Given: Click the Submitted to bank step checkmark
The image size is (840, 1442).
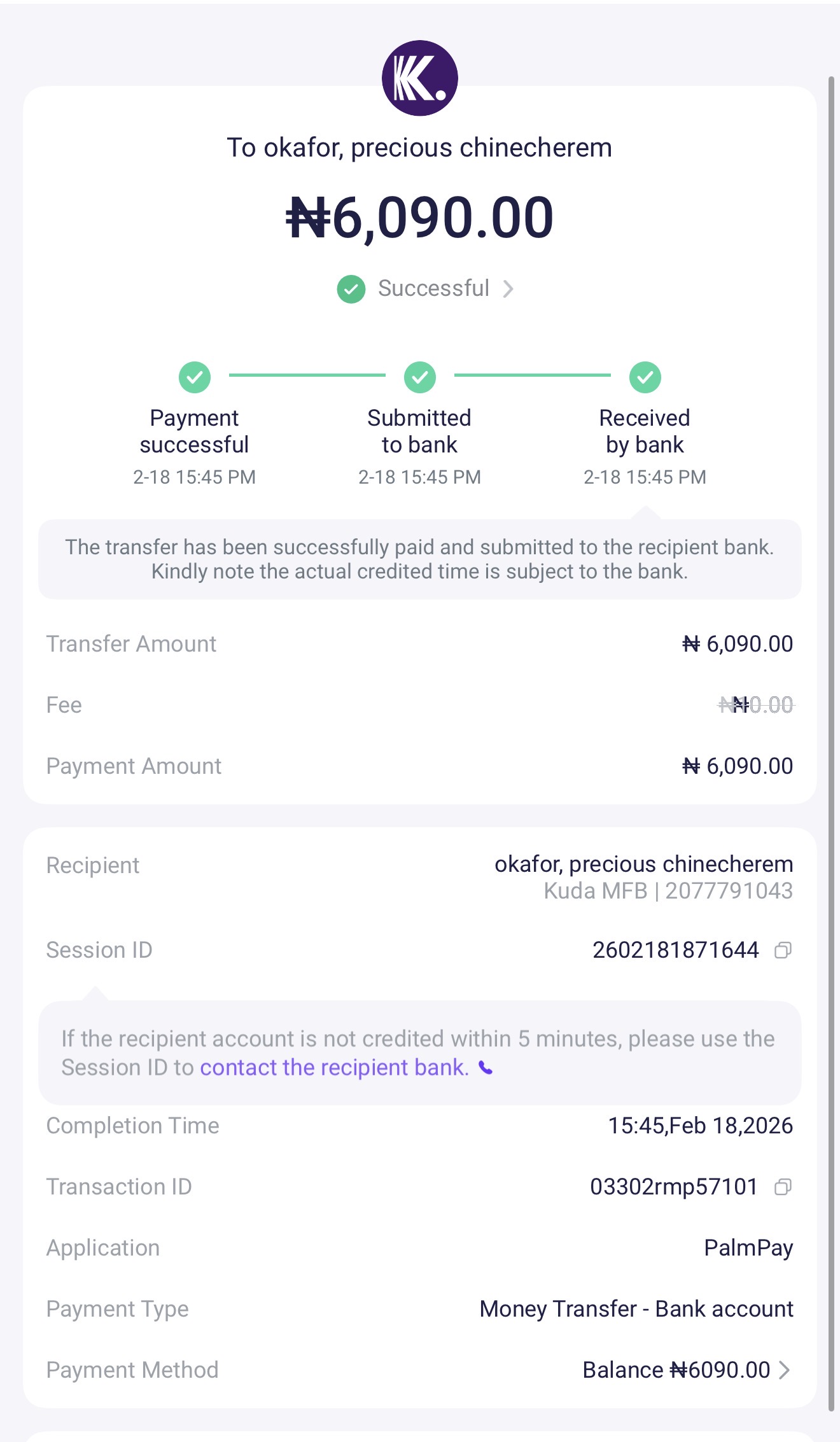Looking at the screenshot, I should pos(419,377).
